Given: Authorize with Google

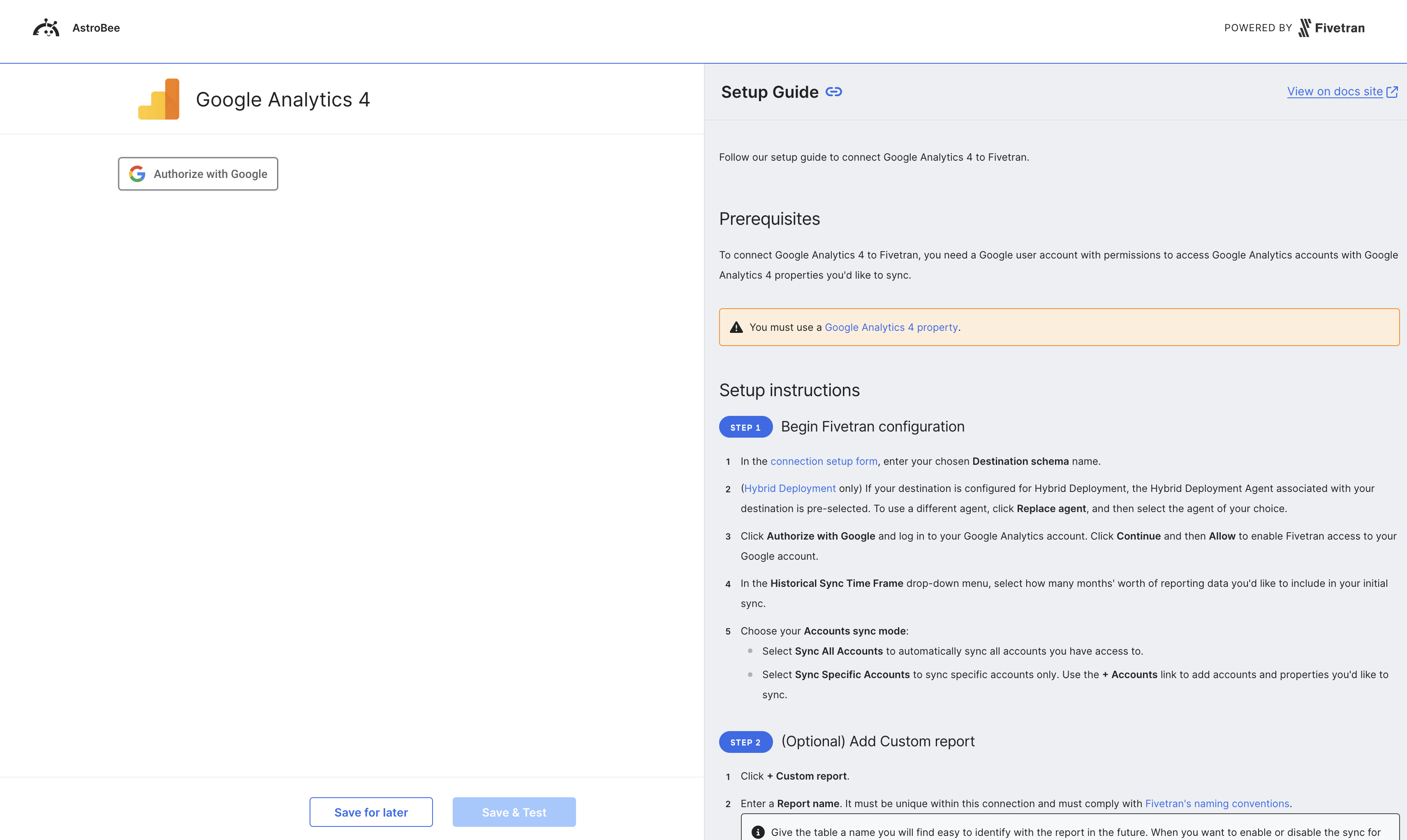Looking at the screenshot, I should (x=198, y=174).
